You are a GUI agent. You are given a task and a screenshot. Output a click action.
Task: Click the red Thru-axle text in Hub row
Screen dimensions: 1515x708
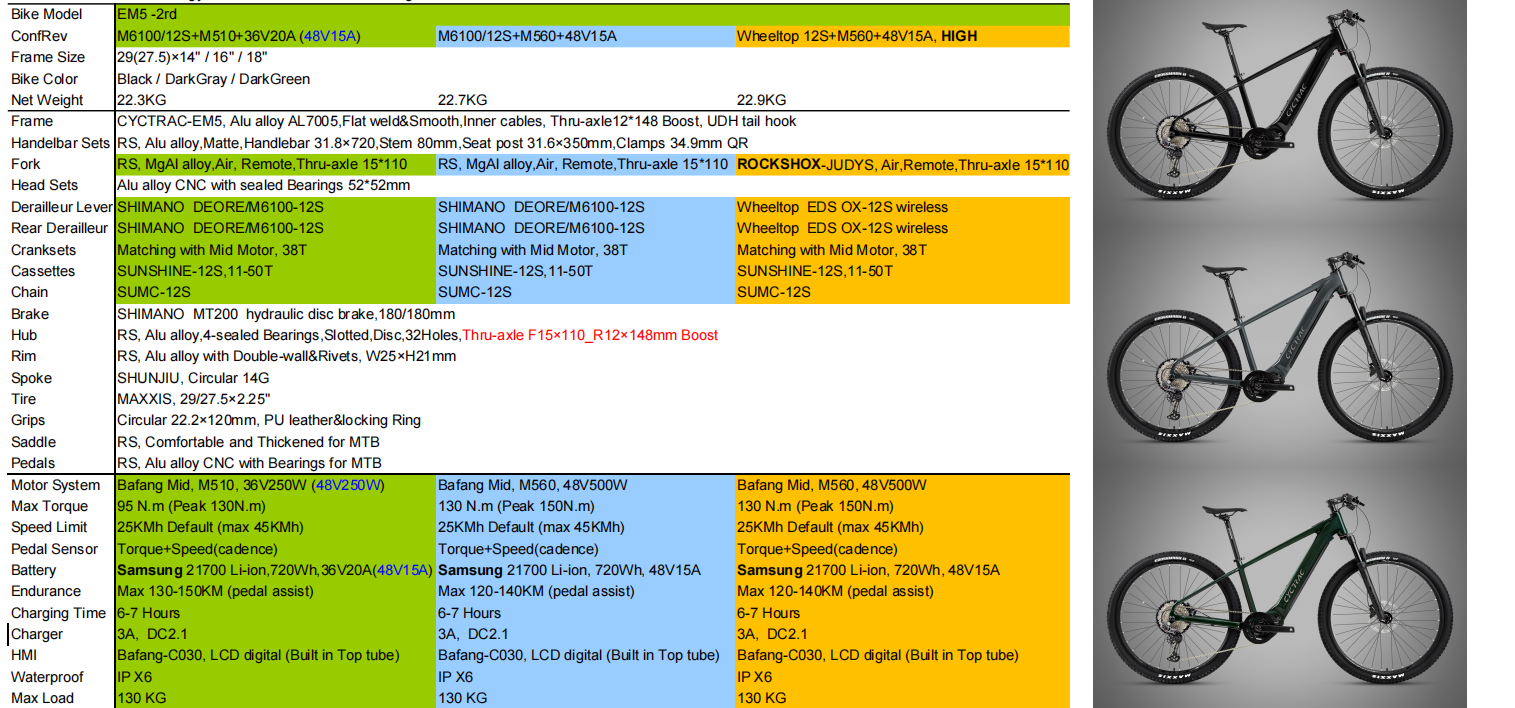tap(590, 335)
